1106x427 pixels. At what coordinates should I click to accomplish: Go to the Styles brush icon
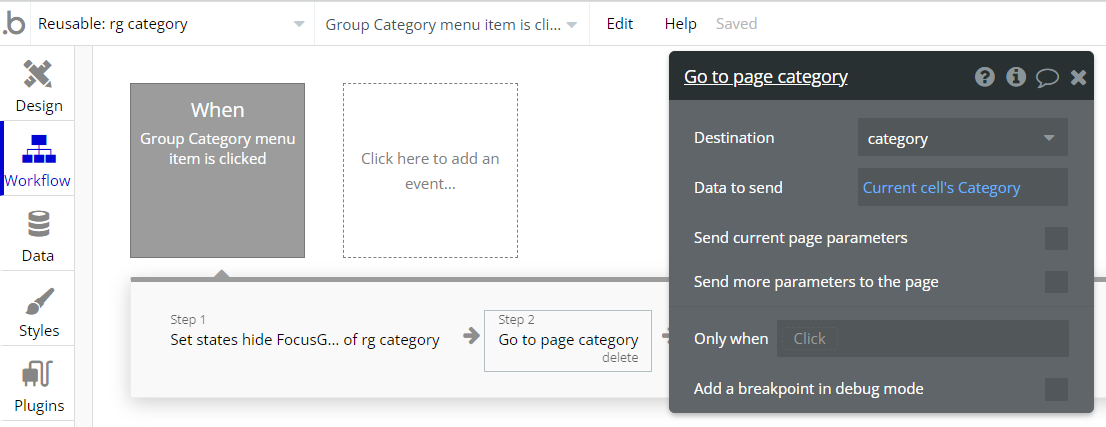click(38, 300)
